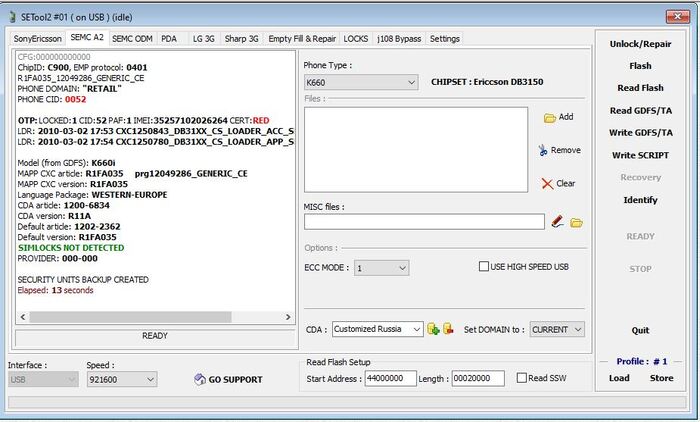Click the Unlock/Repair button
Viewport: 700px width, 422px height.
pos(640,44)
